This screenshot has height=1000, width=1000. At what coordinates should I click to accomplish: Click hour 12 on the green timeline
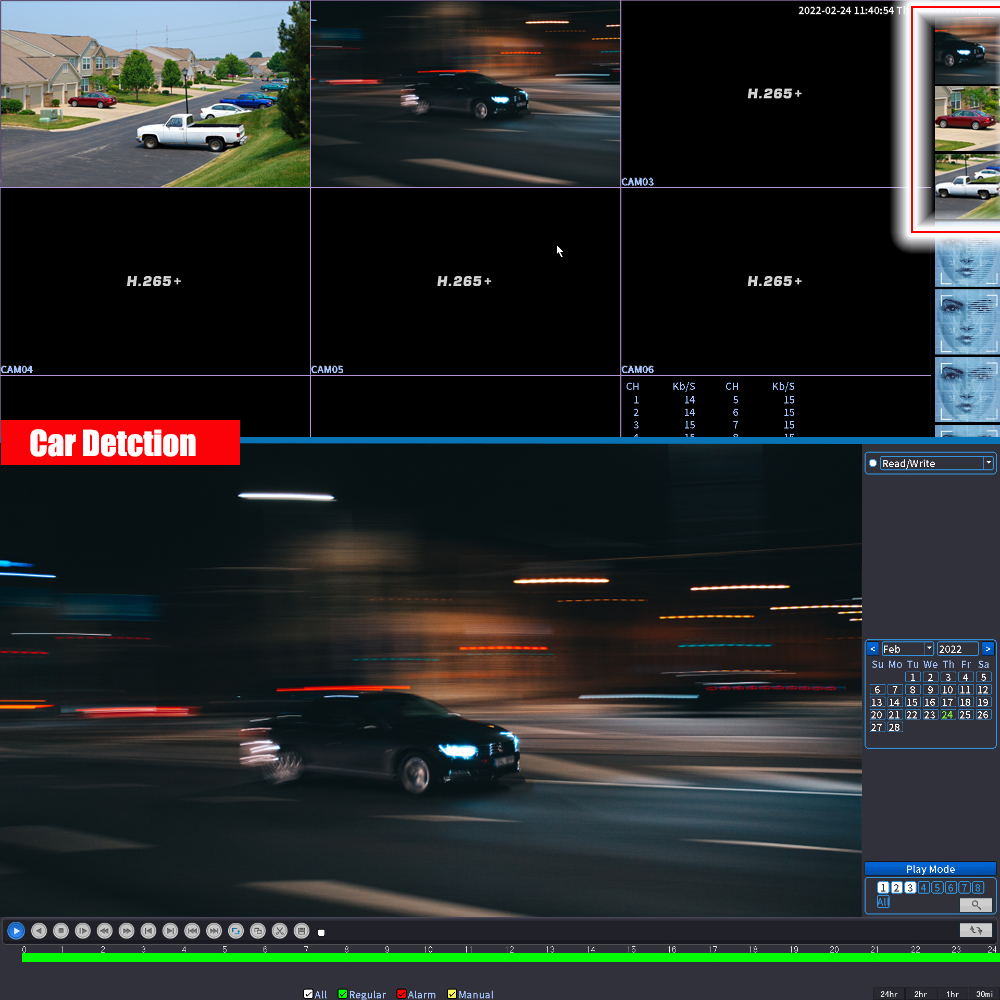(x=509, y=957)
